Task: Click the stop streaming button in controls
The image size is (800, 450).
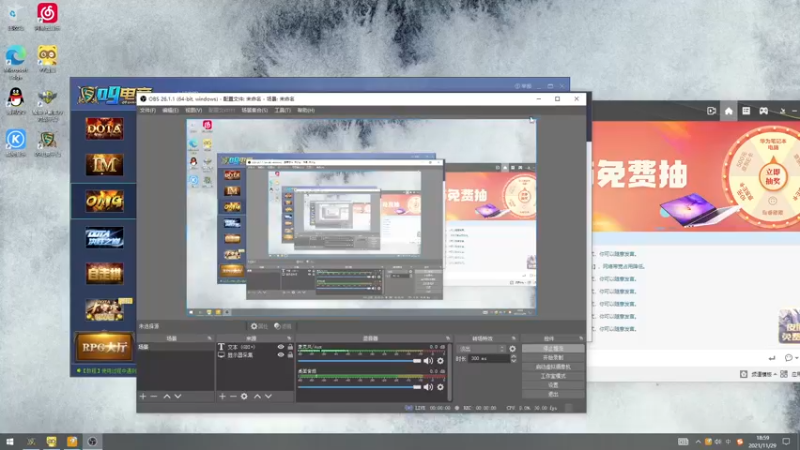Action: point(553,348)
